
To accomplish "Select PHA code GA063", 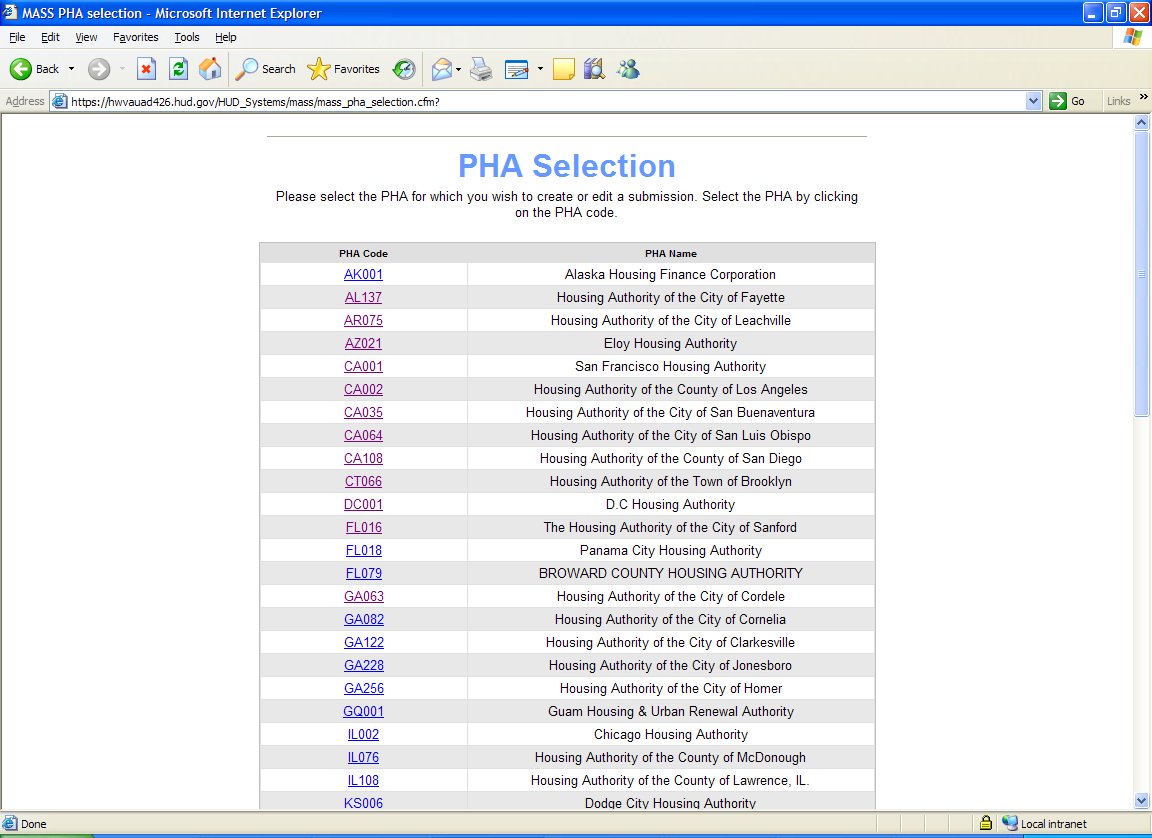I will (364, 596).
